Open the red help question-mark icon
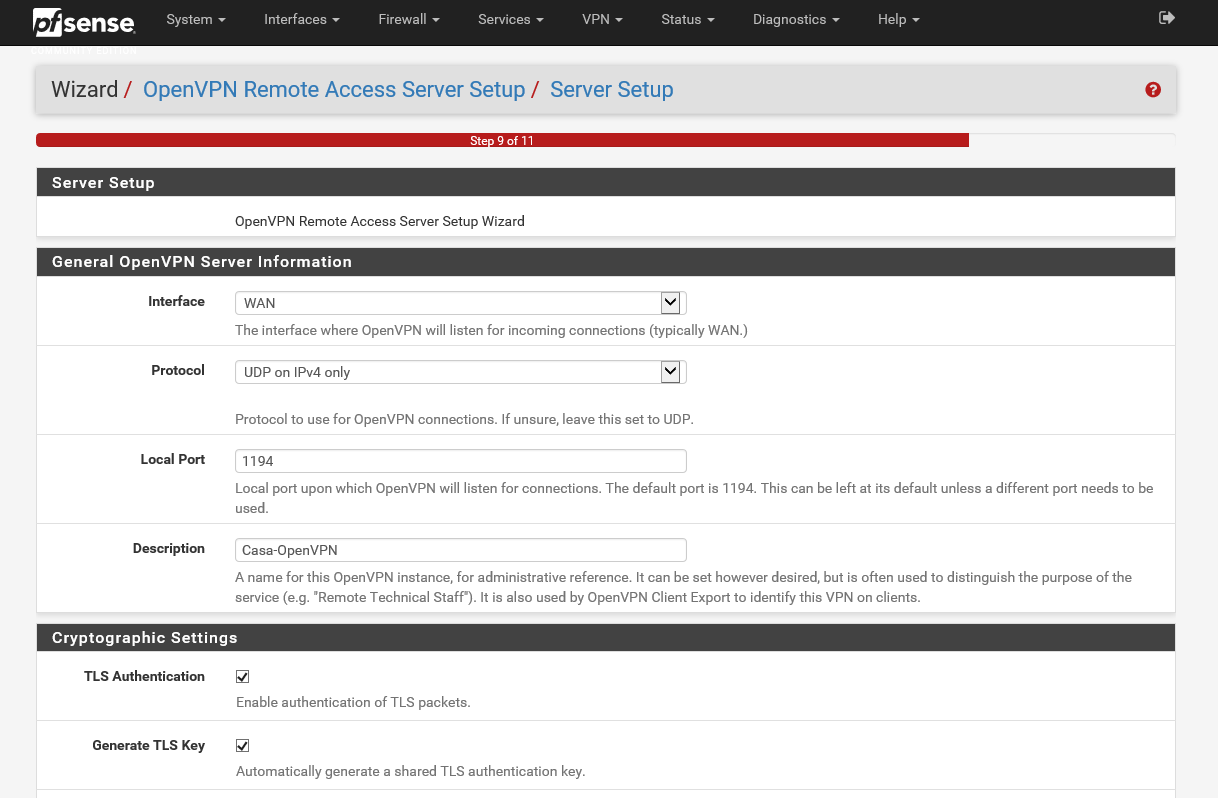 tap(1153, 90)
